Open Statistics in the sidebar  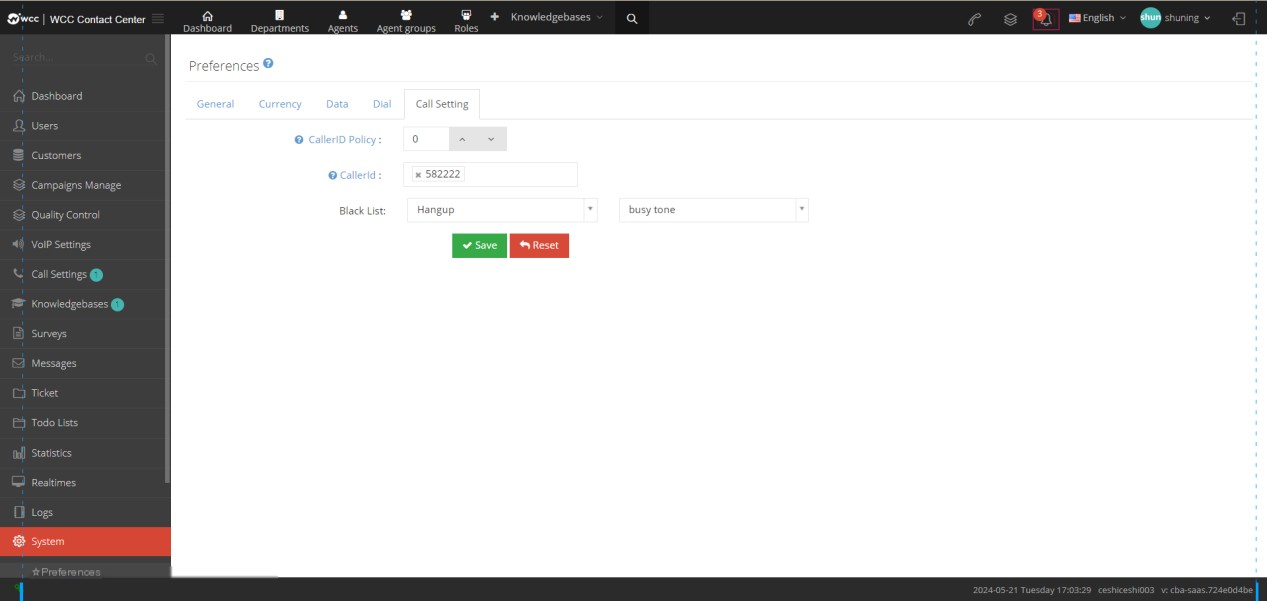click(x=85, y=453)
